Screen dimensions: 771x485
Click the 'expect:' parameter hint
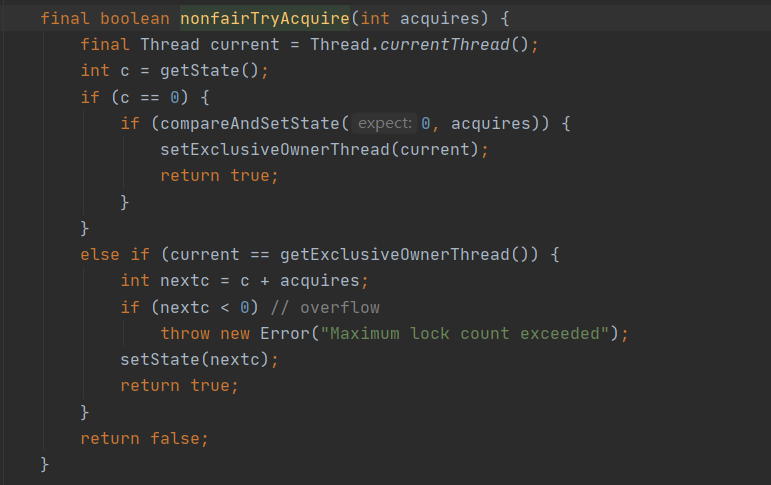(385, 123)
